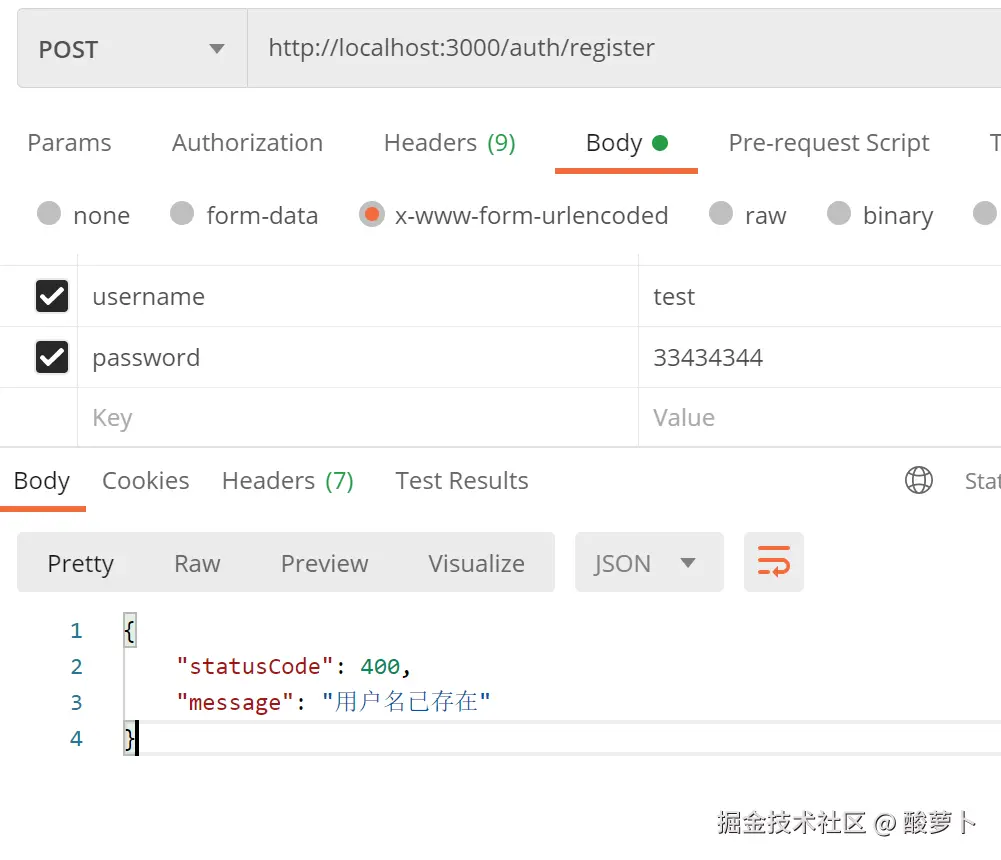Click the Preview response button
This screenshot has width=1001, height=860.
324,563
